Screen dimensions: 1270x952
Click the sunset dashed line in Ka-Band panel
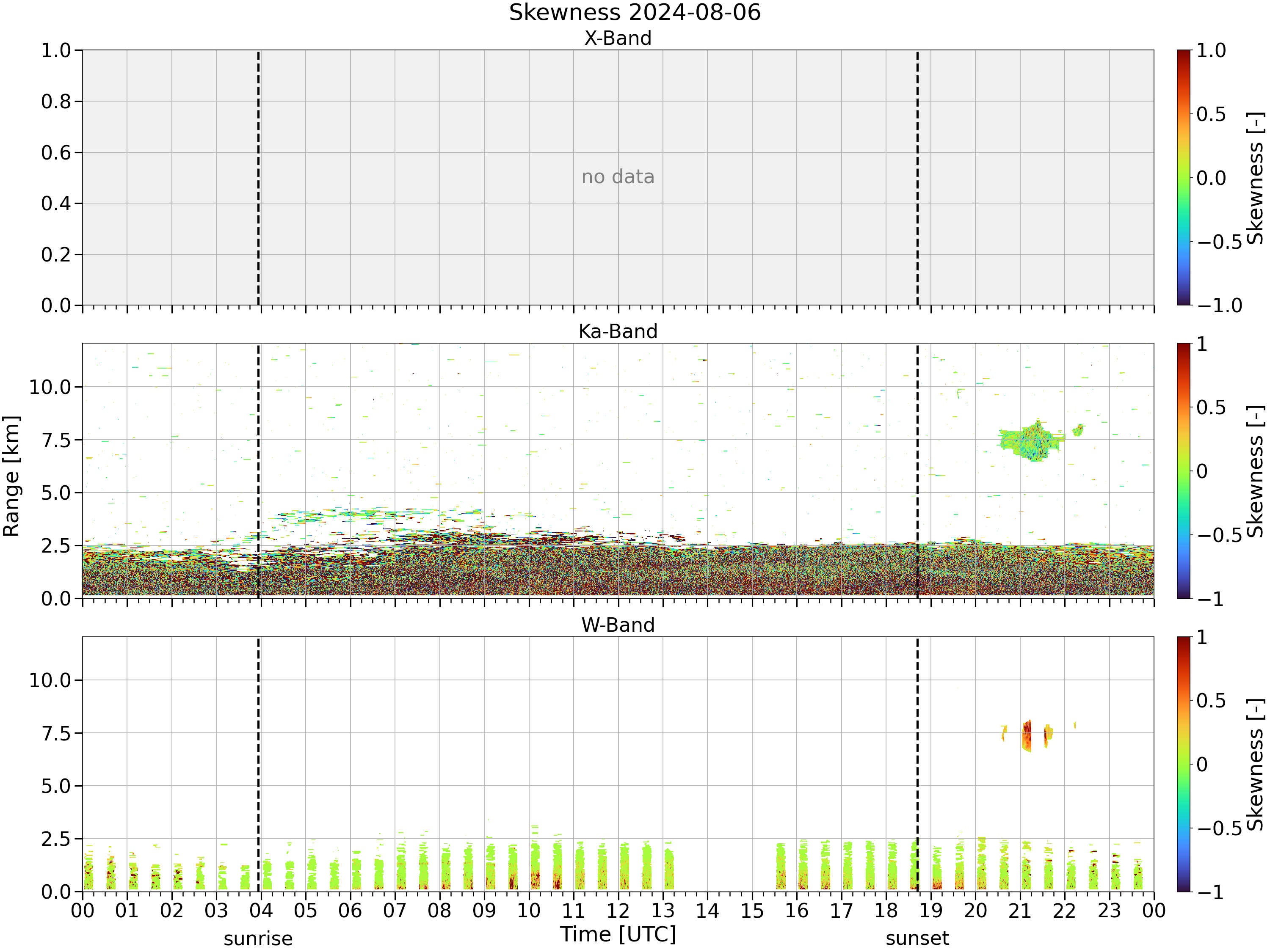[917, 470]
